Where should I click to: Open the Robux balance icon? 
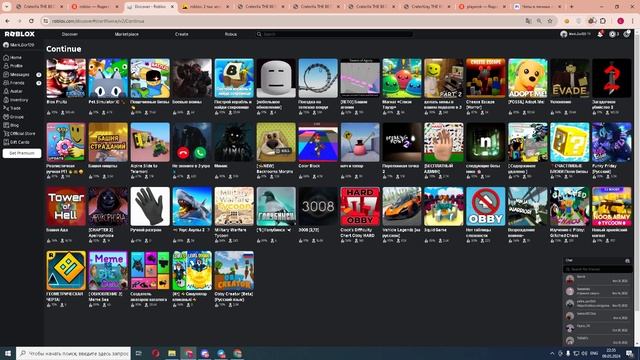tap(612, 34)
